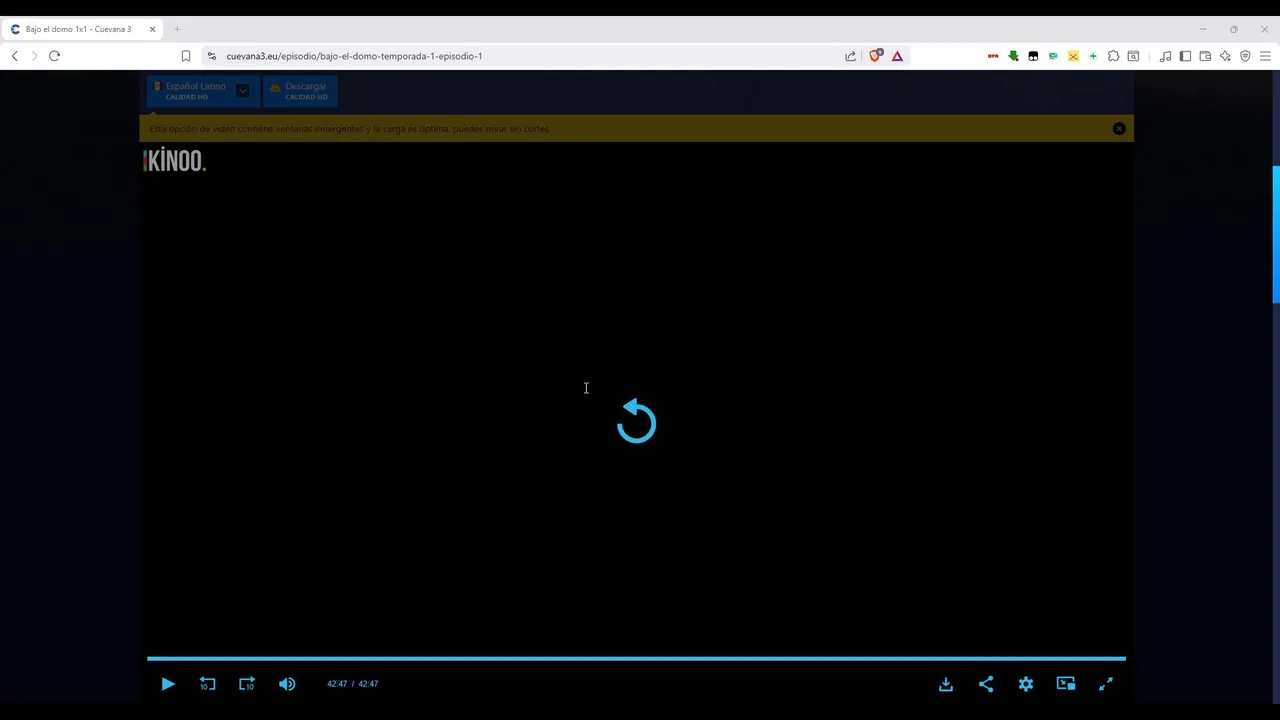Toggle the browser sidebar panel

coord(1185,56)
